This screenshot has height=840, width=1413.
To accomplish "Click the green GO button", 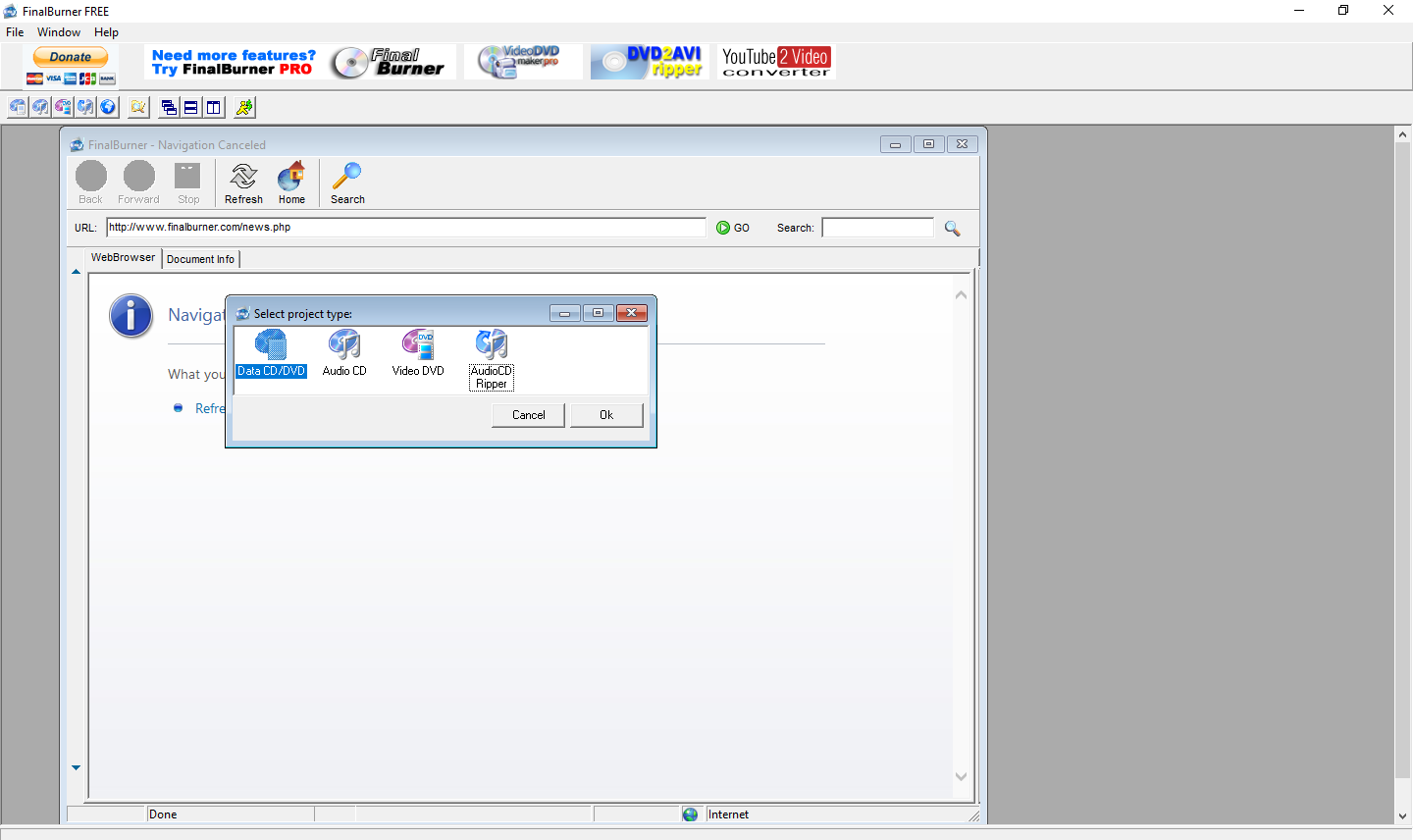I will [x=733, y=228].
